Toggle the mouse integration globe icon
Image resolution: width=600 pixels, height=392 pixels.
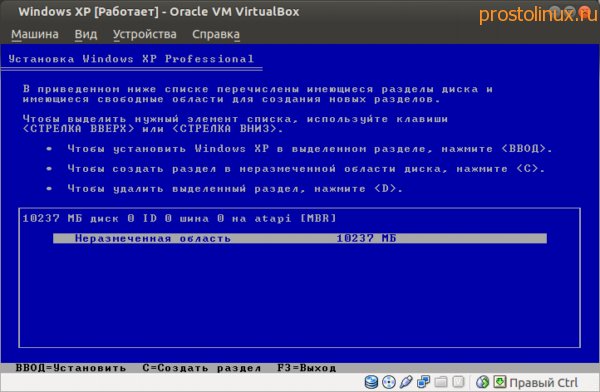click(x=482, y=382)
